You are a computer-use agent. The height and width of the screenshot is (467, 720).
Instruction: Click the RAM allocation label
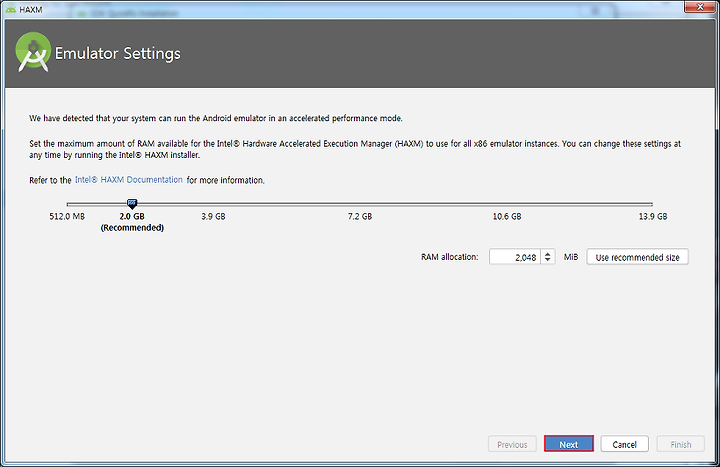pyautogui.click(x=450, y=257)
